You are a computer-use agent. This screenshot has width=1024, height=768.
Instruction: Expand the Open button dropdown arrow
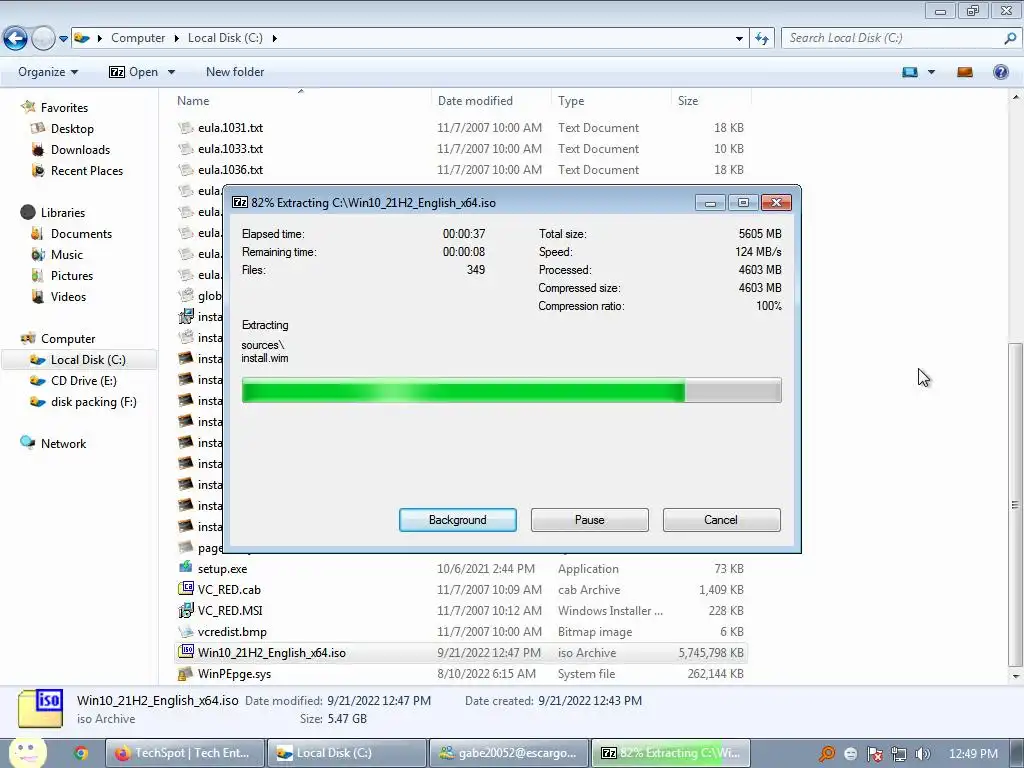tap(171, 72)
